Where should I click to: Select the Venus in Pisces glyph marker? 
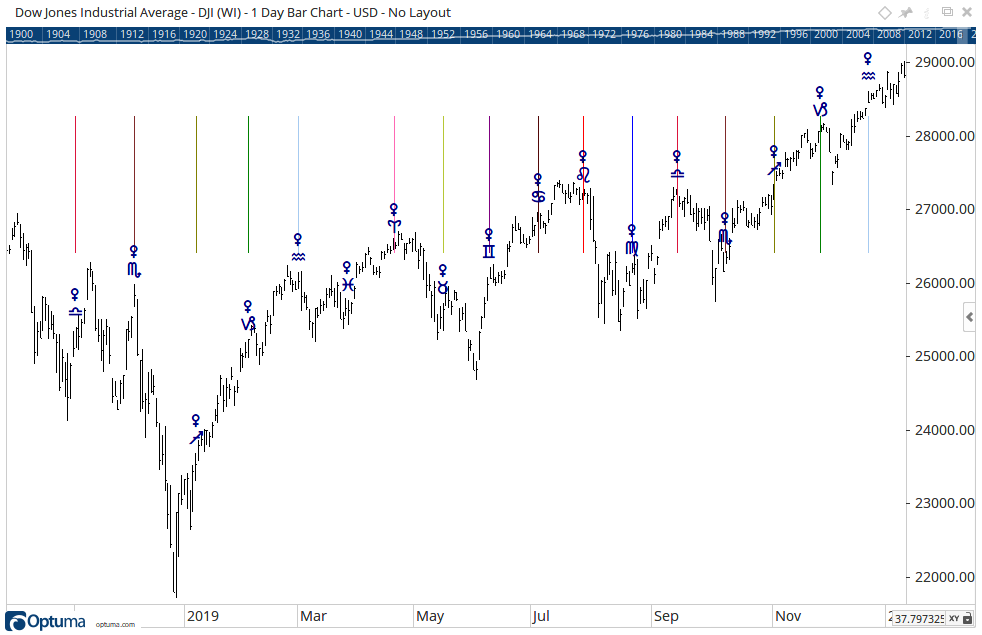point(348,276)
